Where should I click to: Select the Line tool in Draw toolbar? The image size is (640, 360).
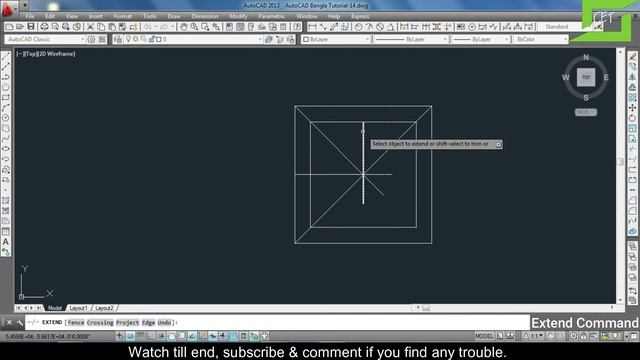click(6, 56)
